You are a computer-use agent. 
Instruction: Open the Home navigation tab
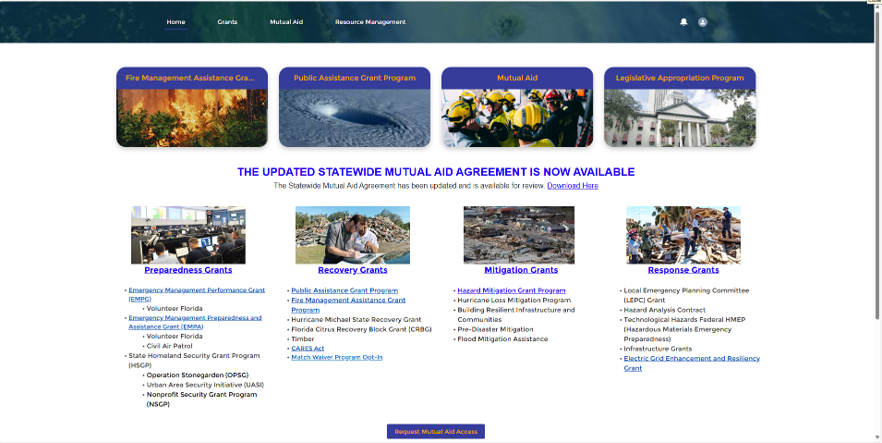click(176, 22)
